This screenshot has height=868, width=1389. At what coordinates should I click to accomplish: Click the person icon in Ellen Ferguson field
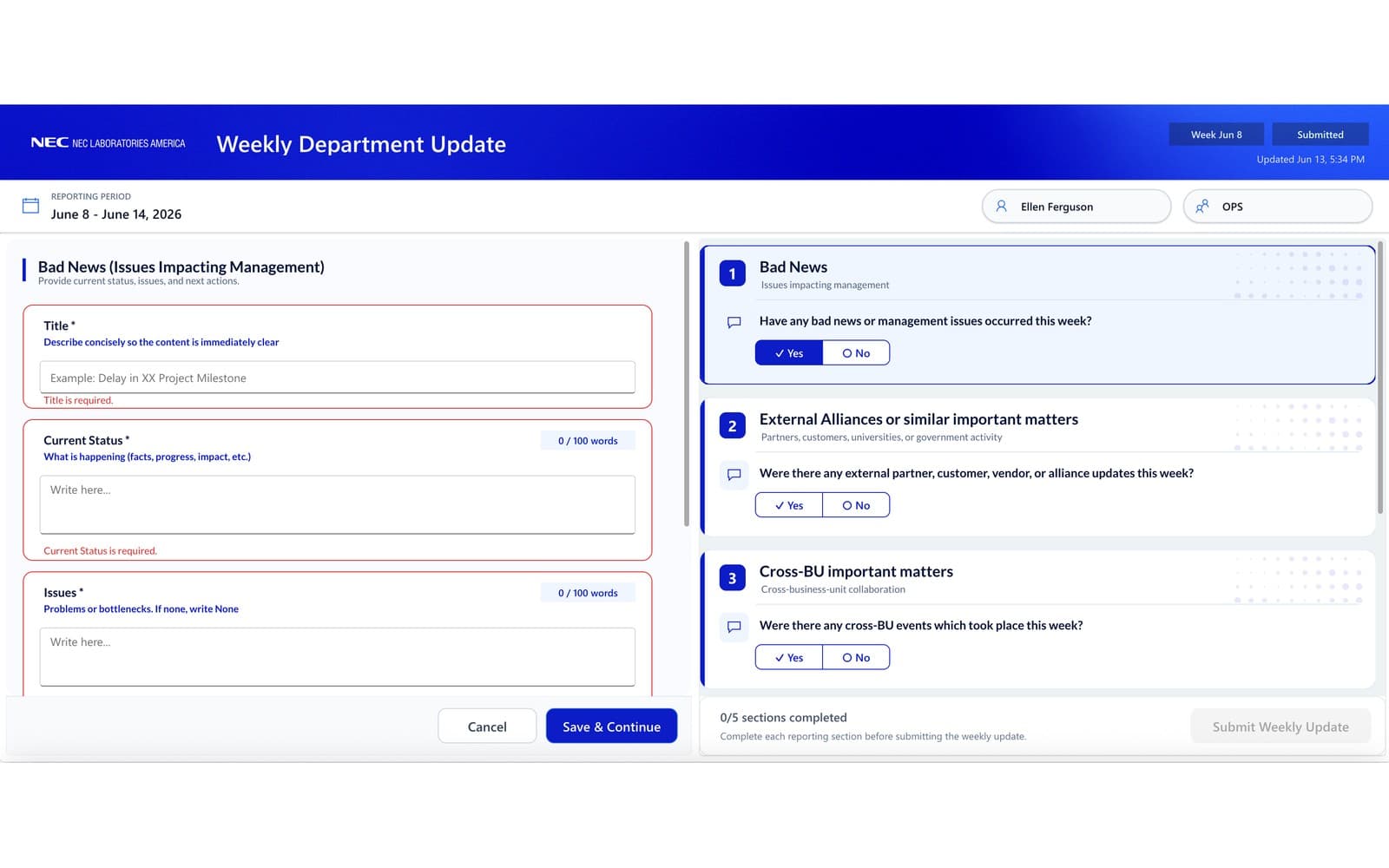[1001, 207]
